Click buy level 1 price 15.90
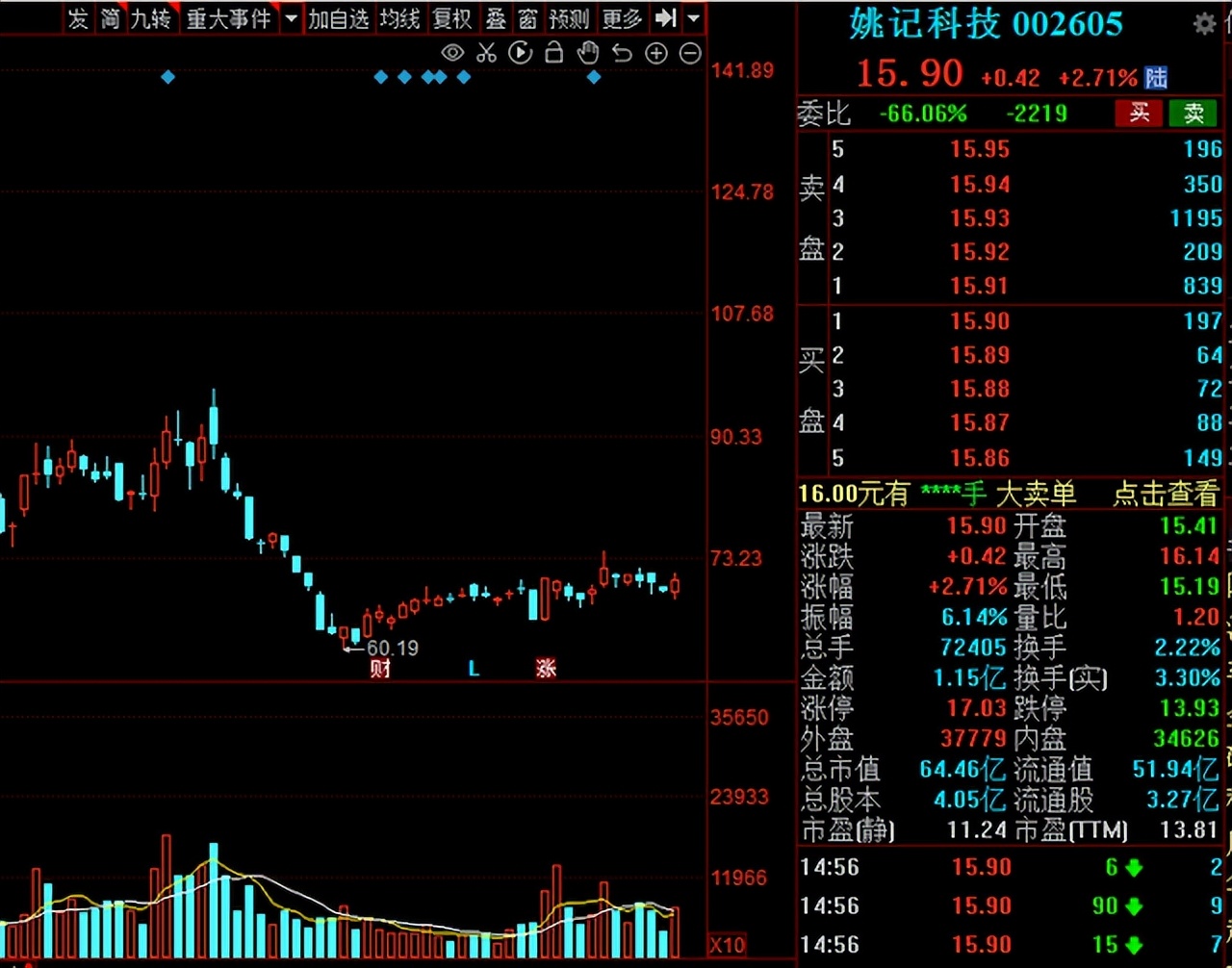This screenshot has height=968, width=1232. tap(980, 321)
